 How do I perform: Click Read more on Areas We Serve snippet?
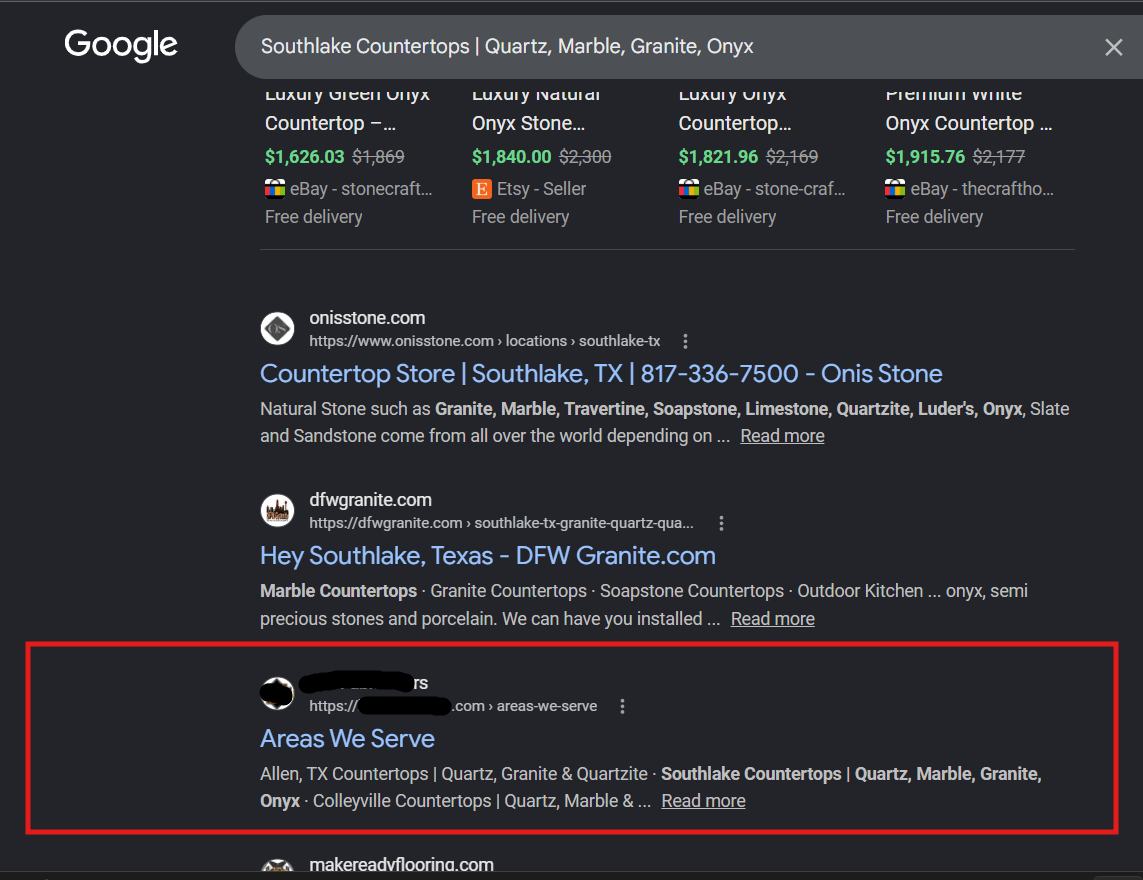tap(703, 801)
